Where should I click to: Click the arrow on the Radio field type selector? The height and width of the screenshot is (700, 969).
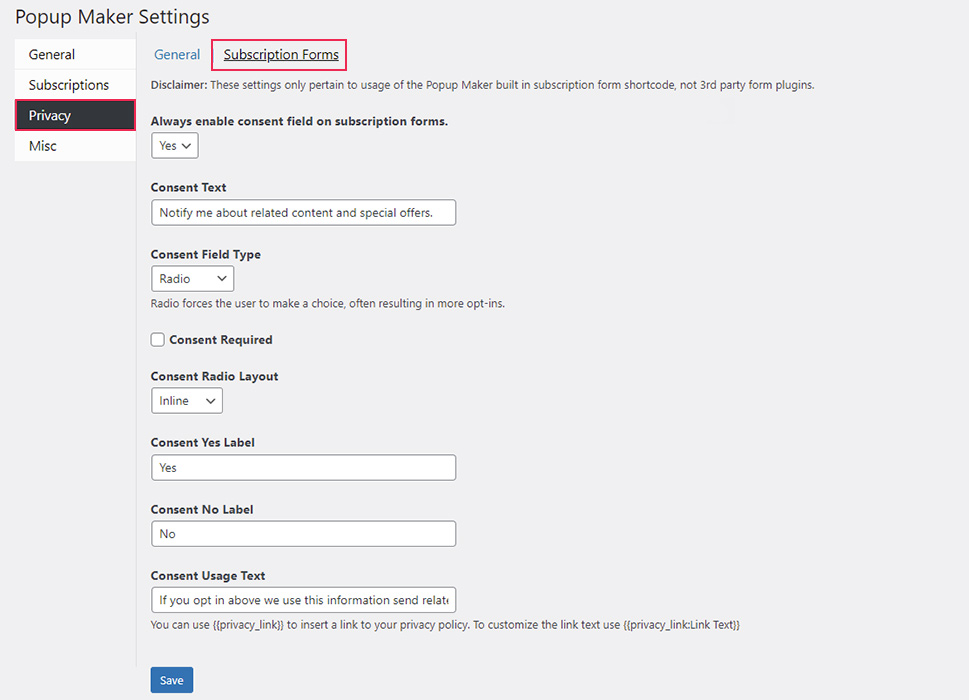[224, 278]
